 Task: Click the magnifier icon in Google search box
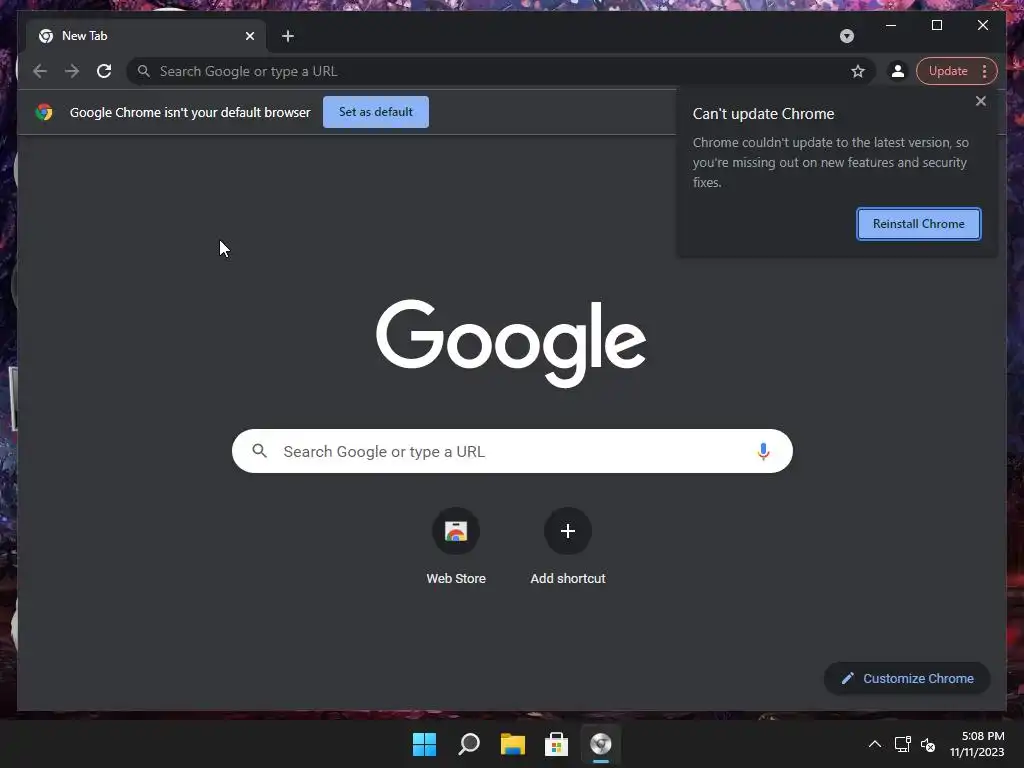point(259,451)
